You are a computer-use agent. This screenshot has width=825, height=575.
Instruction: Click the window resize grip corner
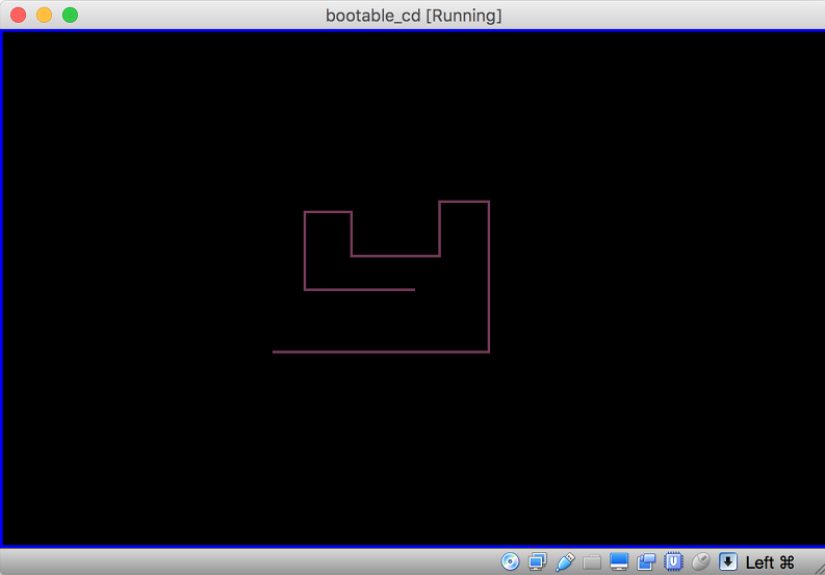(819, 569)
